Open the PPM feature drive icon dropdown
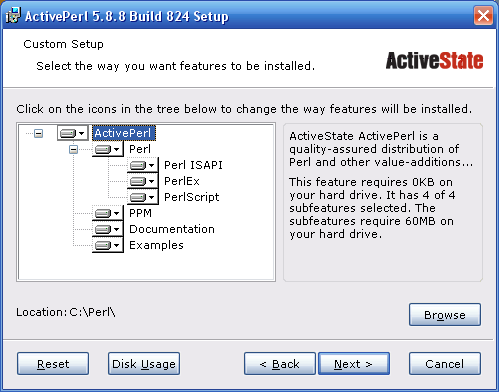 click(107, 213)
